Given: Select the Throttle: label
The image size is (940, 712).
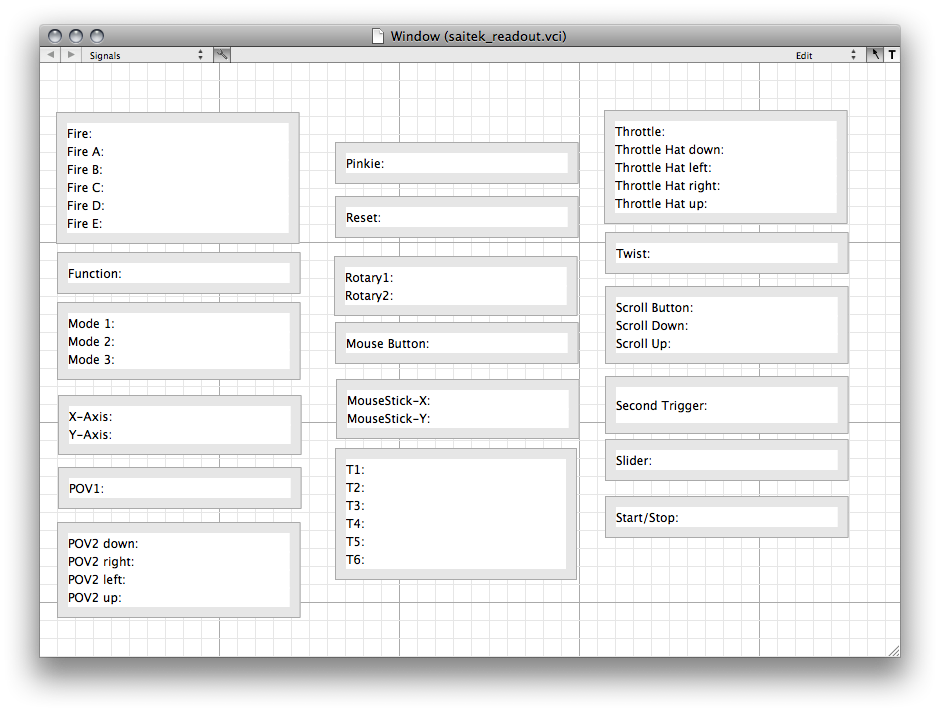Looking at the screenshot, I should coord(640,132).
